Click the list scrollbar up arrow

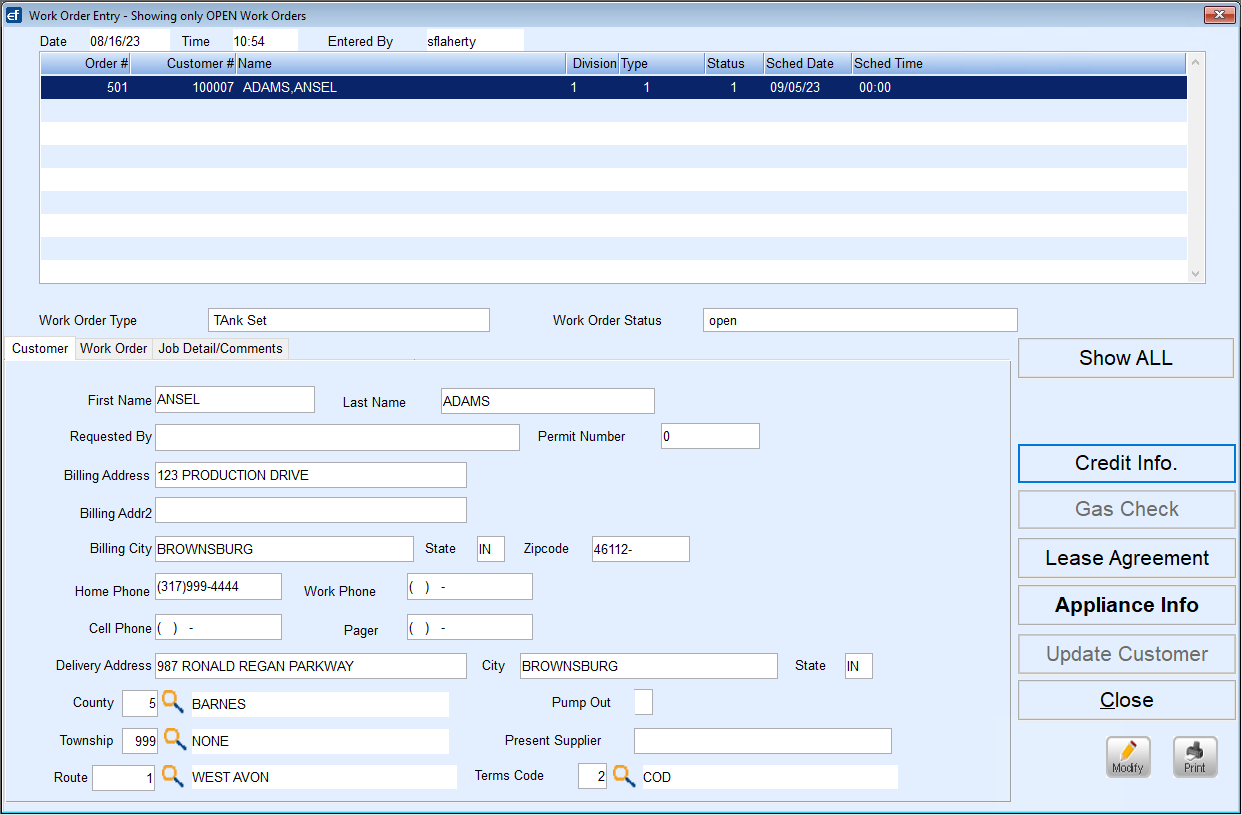click(1196, 62)
